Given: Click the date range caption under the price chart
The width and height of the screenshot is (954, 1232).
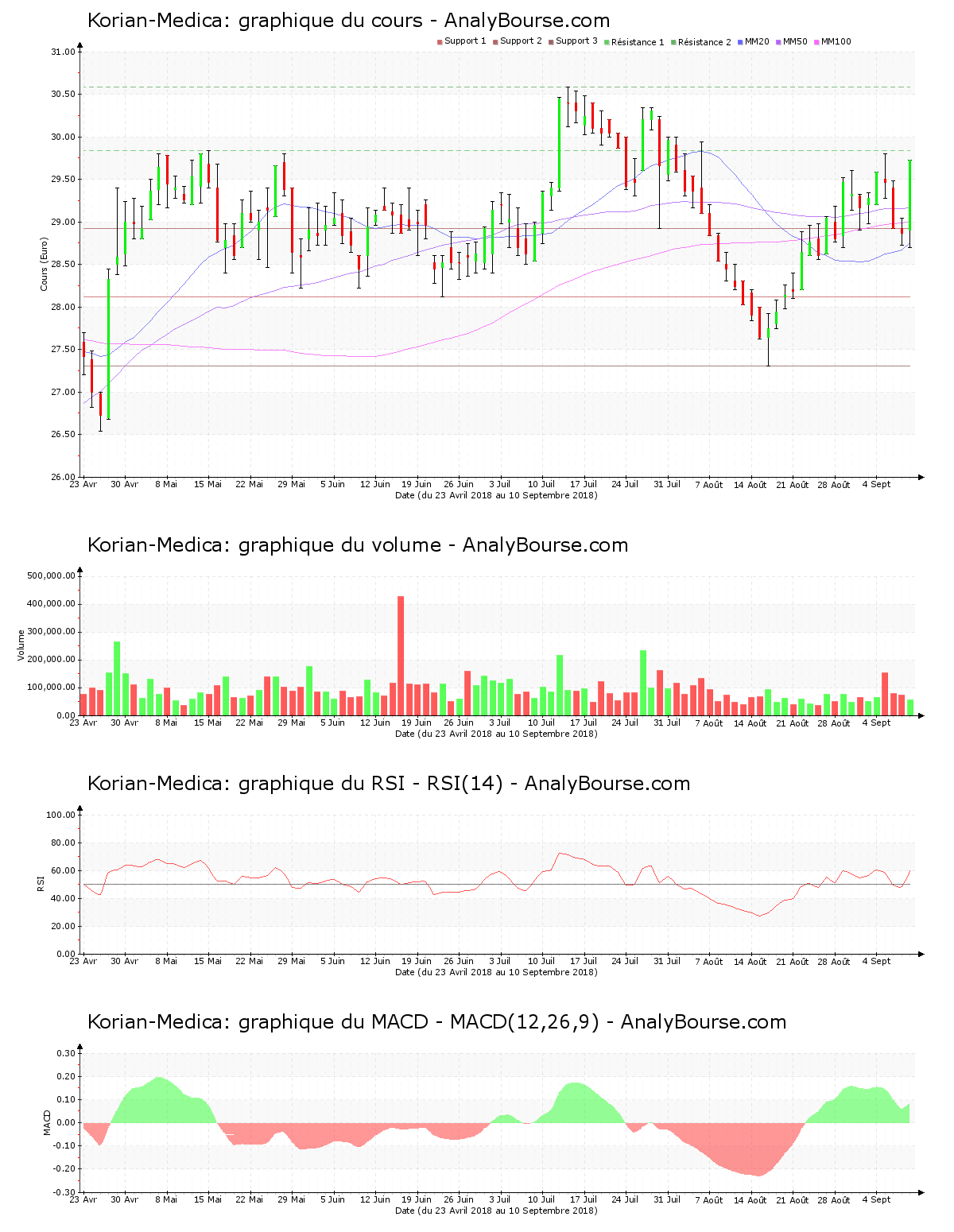Looking at the screenshot, I should pos(496,495).
